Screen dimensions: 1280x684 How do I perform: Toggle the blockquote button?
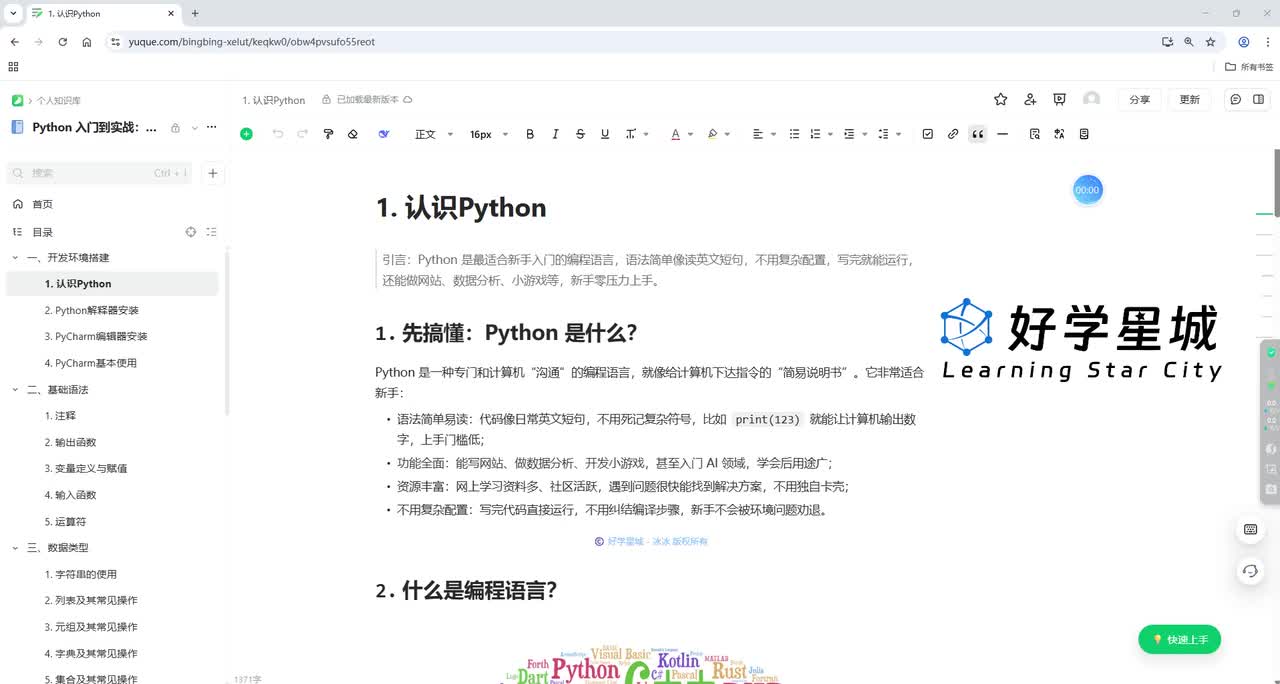click(978, 134)
